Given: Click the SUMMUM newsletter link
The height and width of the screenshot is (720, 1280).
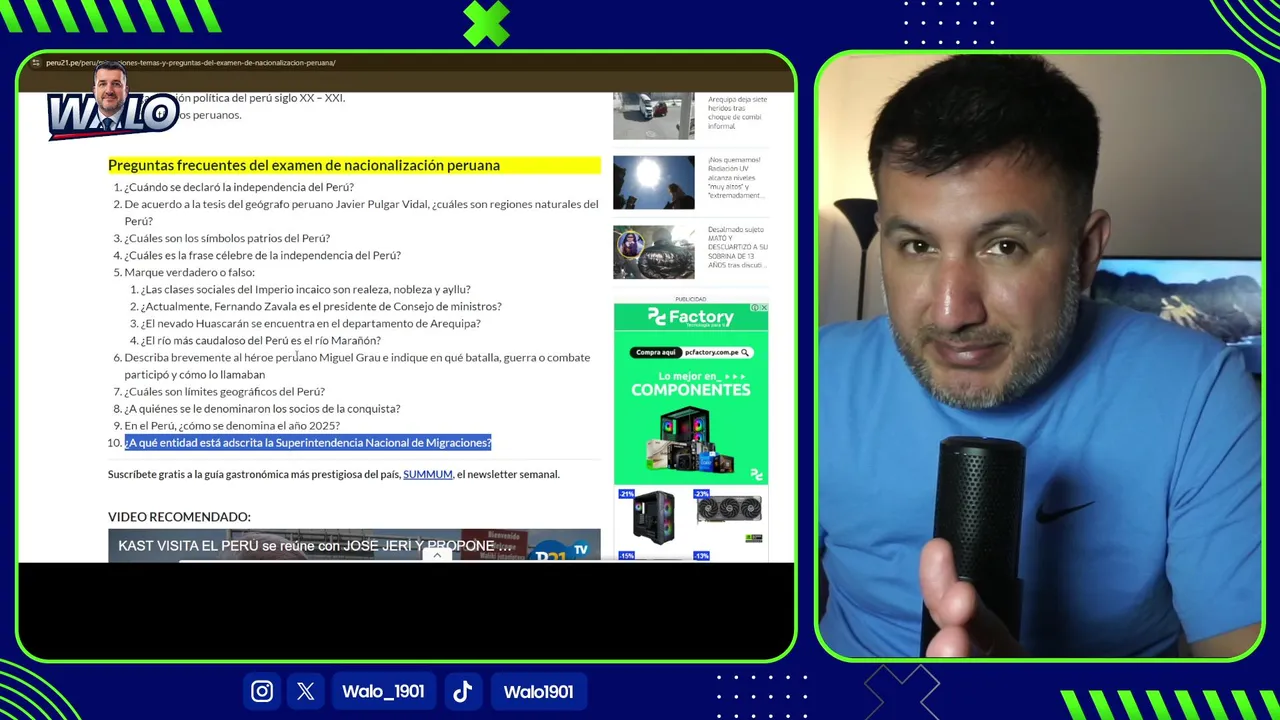Looking at the screenshot, I should click(428, 474).
